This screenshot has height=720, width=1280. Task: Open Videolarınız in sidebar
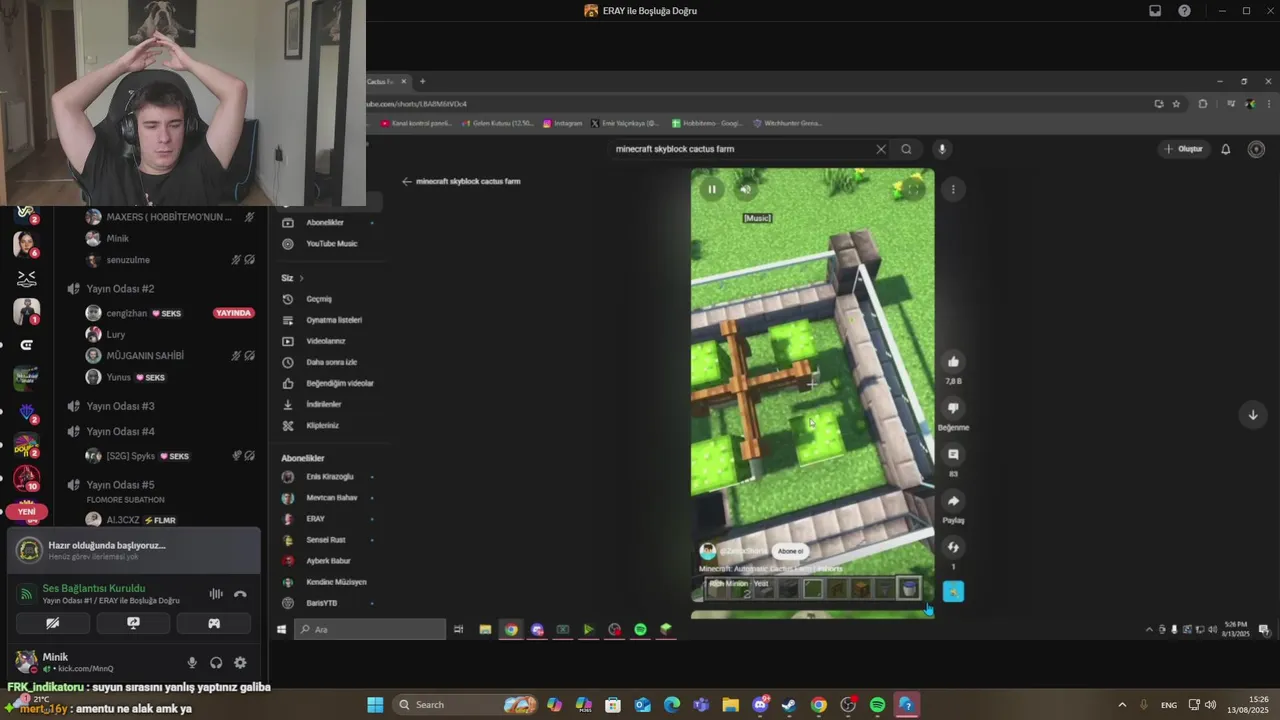click(x=326, y=341)
